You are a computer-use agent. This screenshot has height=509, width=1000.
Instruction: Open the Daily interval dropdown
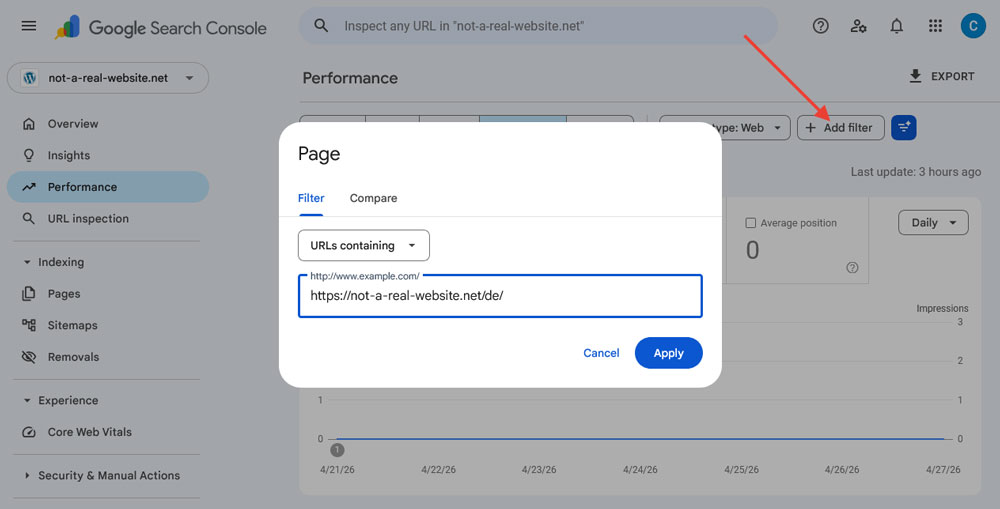(x=933, y=223)
